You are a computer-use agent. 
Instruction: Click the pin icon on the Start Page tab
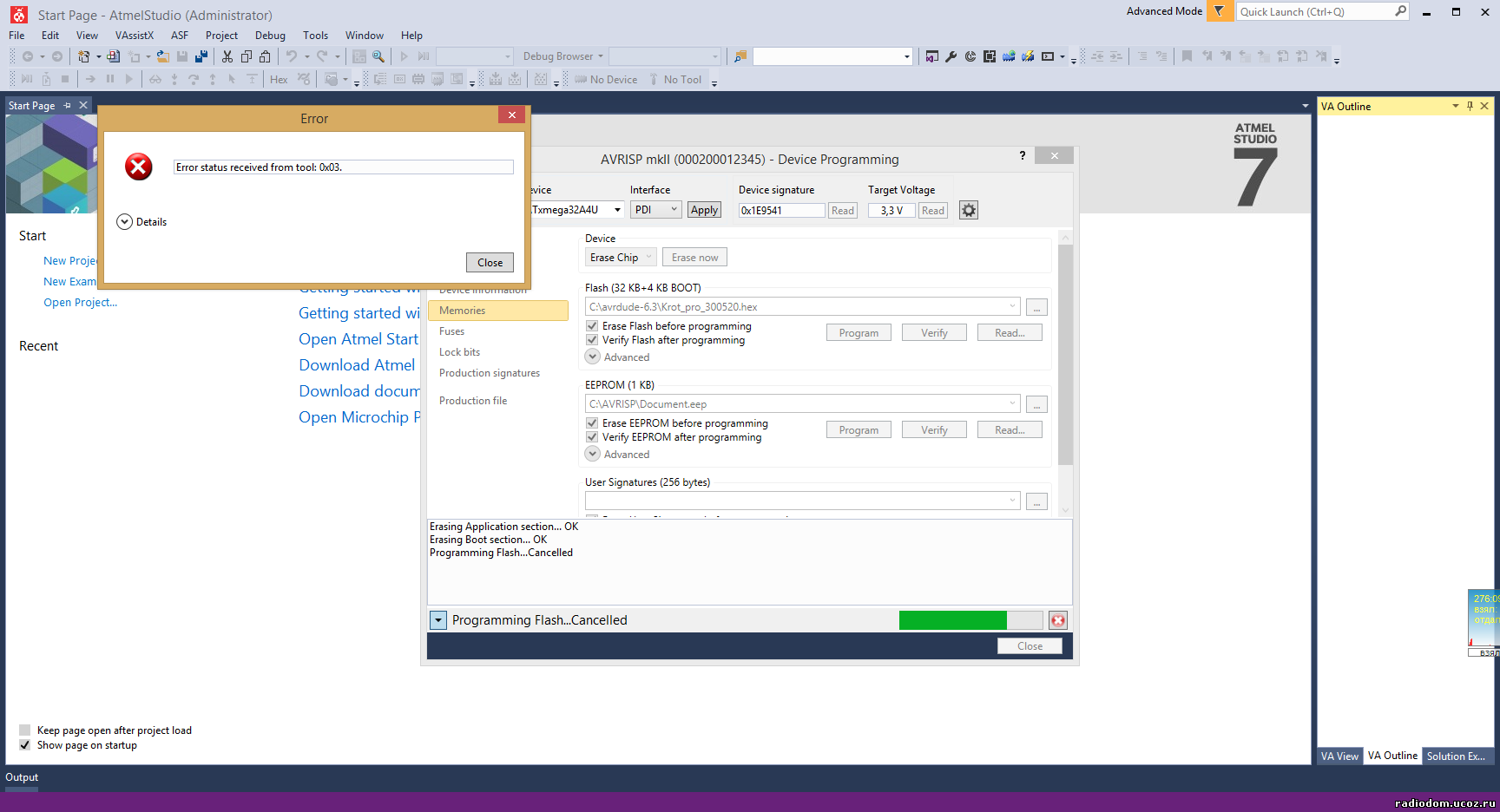68,105
